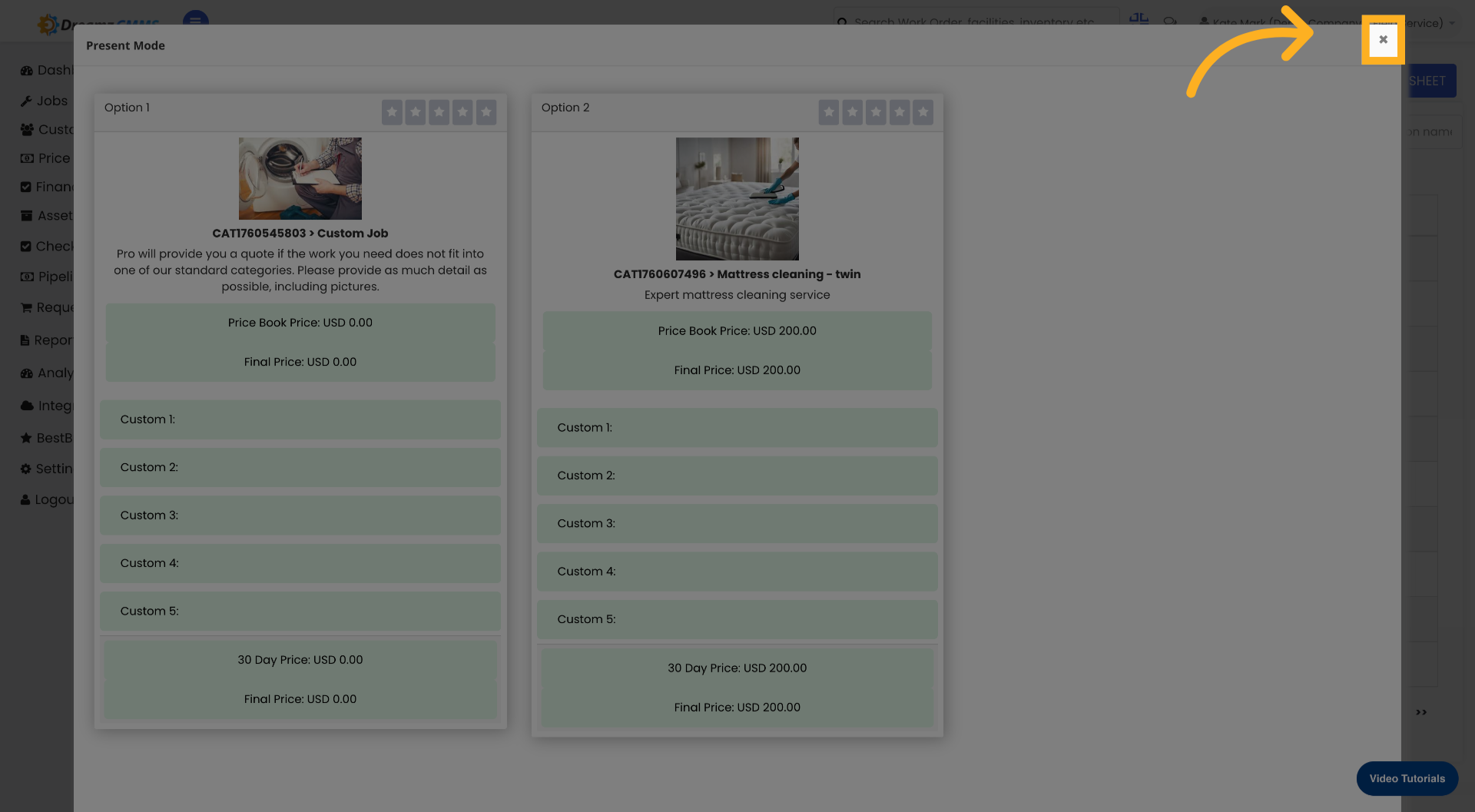The width and height of the screenshot is (1475, 812).
Task: Select the Checklists menu entry
Action: (27, 247)
